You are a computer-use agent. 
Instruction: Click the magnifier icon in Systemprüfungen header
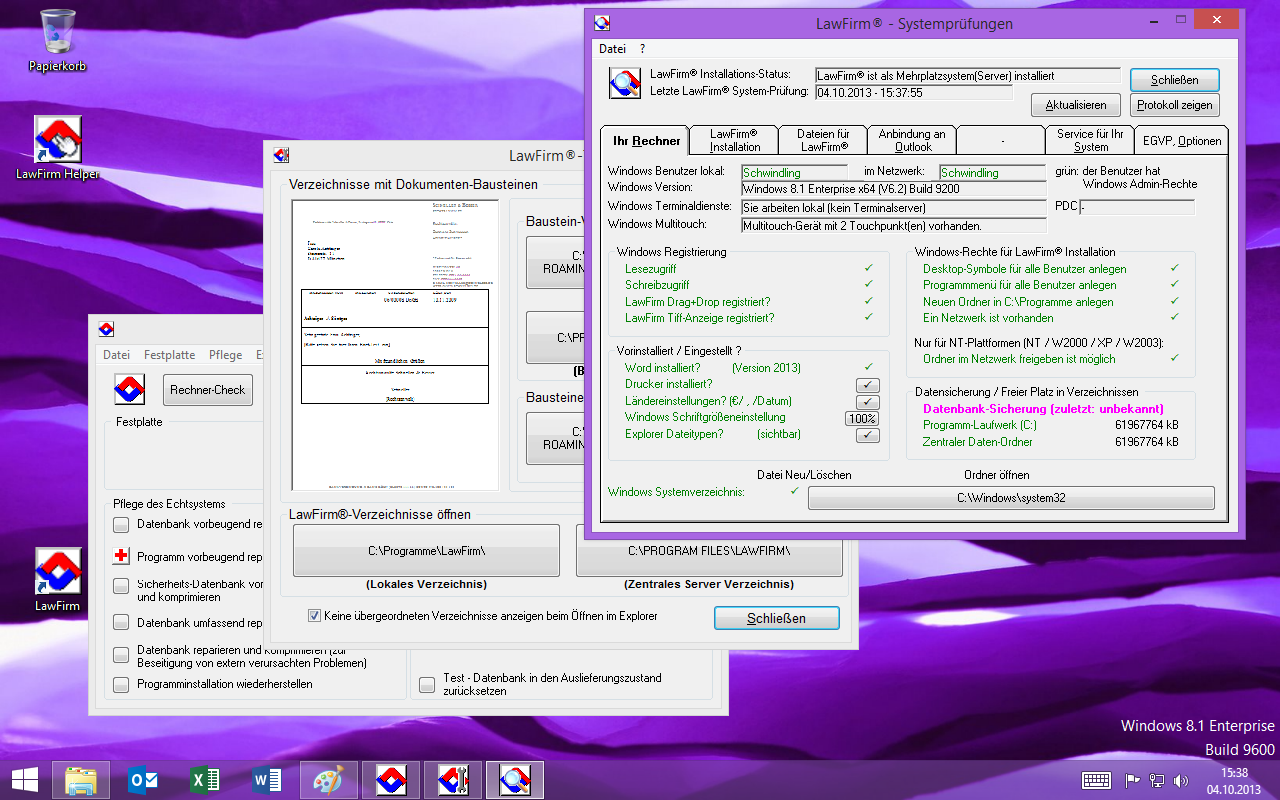click(625, 83)
